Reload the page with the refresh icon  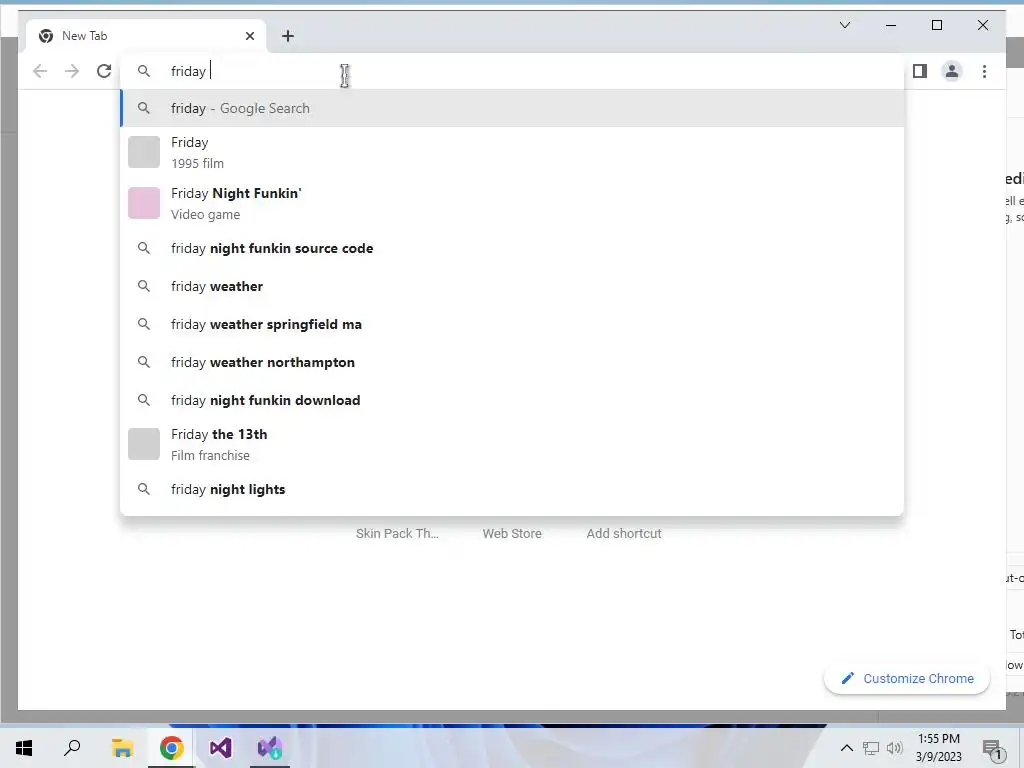104,71
